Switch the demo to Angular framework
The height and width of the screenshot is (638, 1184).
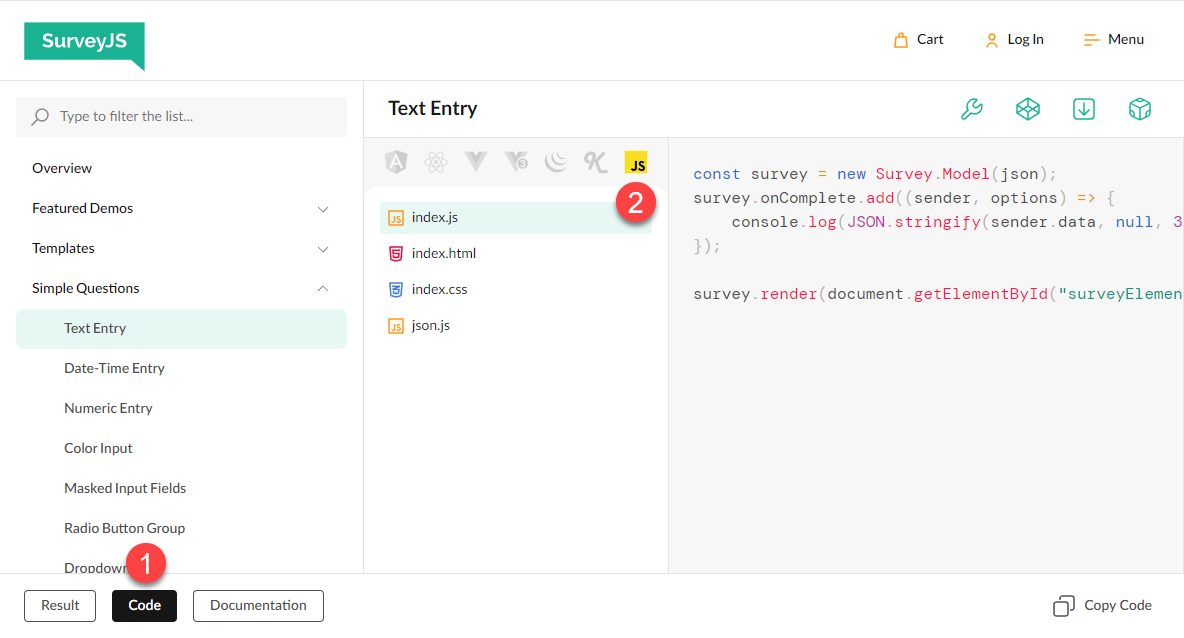396,162
